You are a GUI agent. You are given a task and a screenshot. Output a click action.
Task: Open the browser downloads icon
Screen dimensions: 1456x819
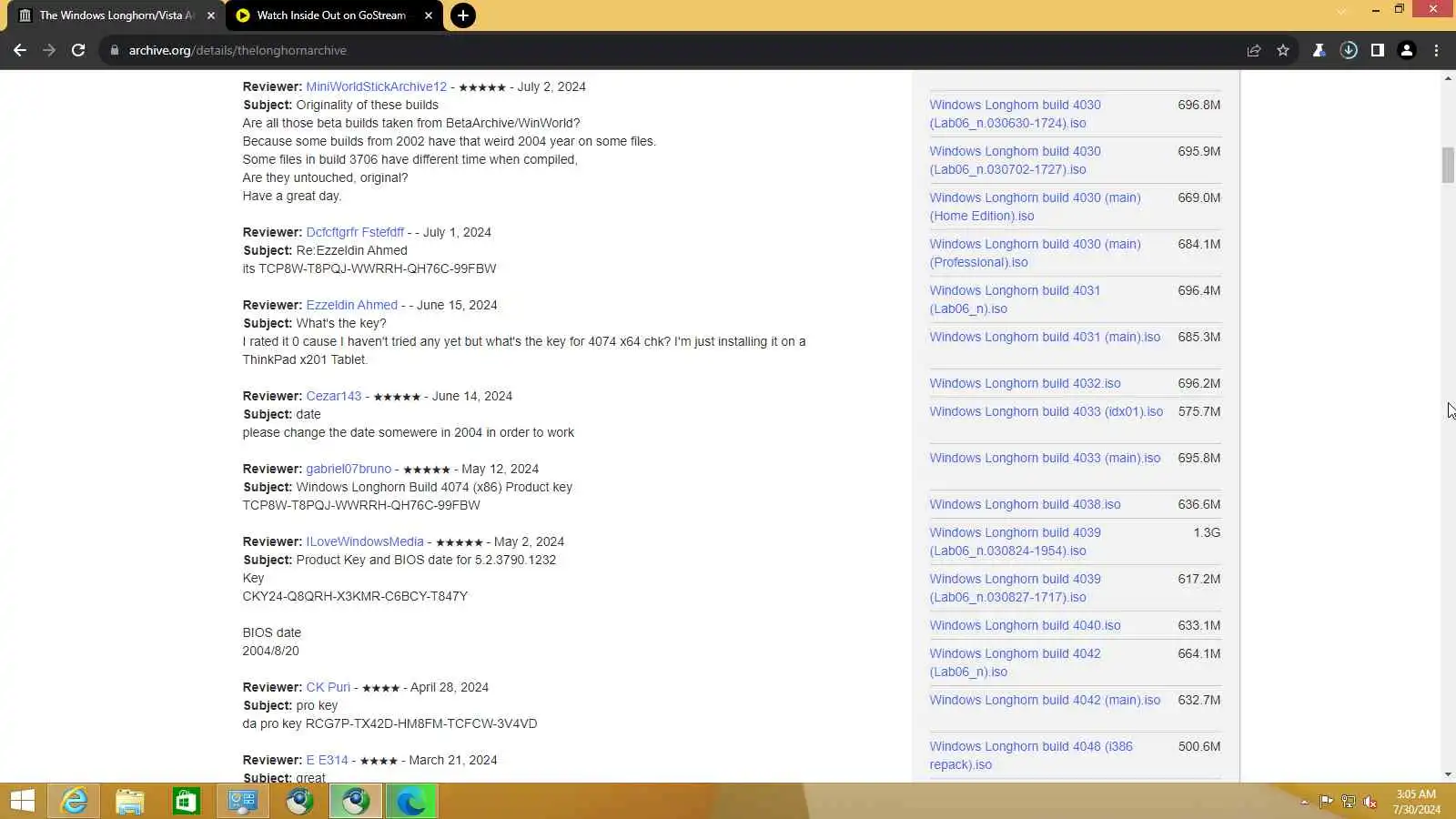(x=1349, y=50)
